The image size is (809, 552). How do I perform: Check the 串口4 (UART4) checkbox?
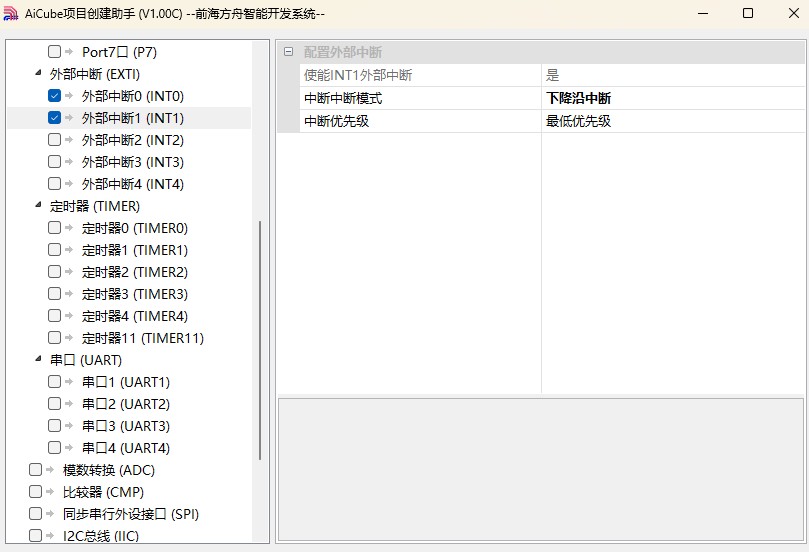click(x=54, y=447)
